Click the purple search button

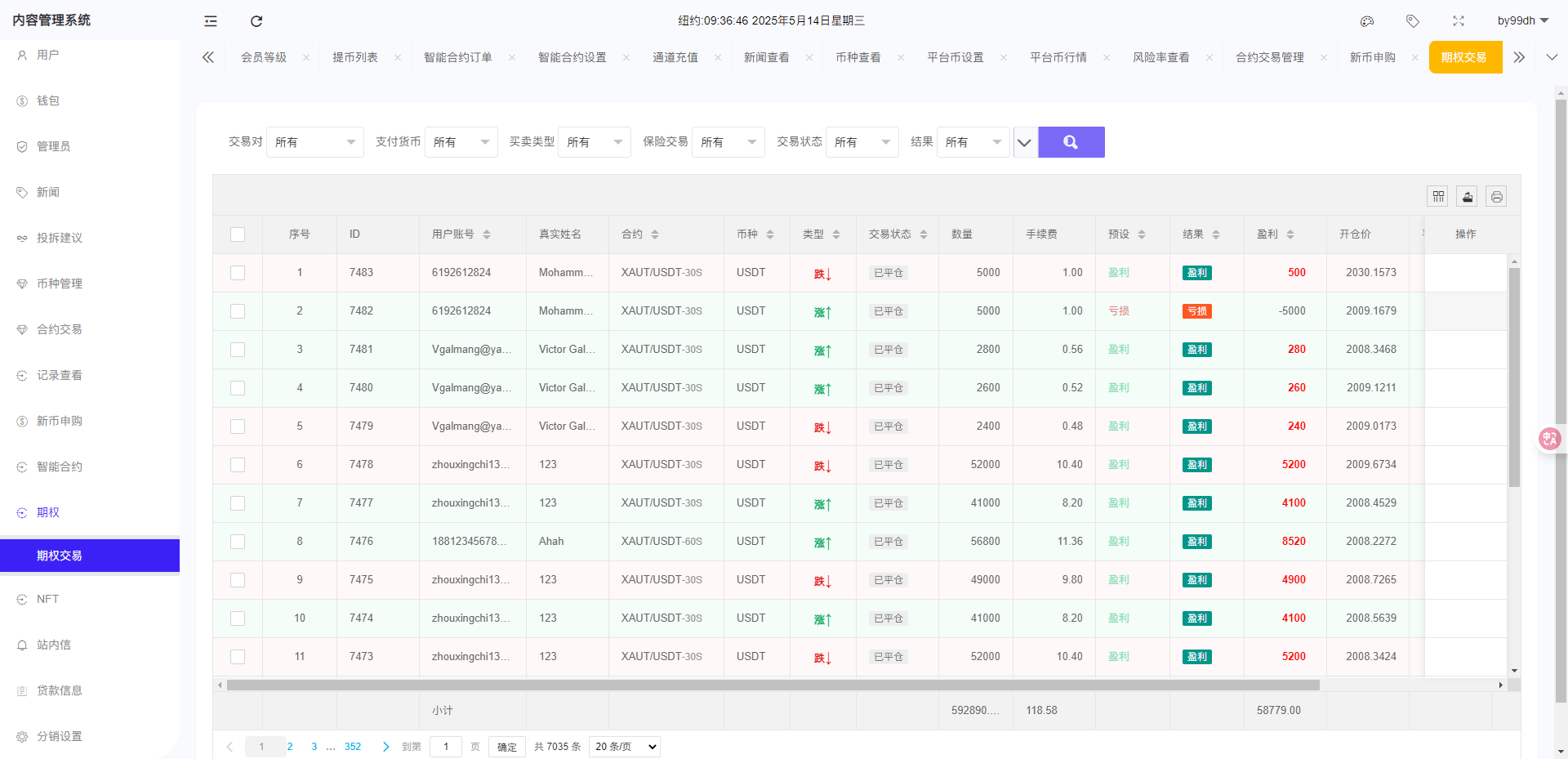[x=1071, y=141]
